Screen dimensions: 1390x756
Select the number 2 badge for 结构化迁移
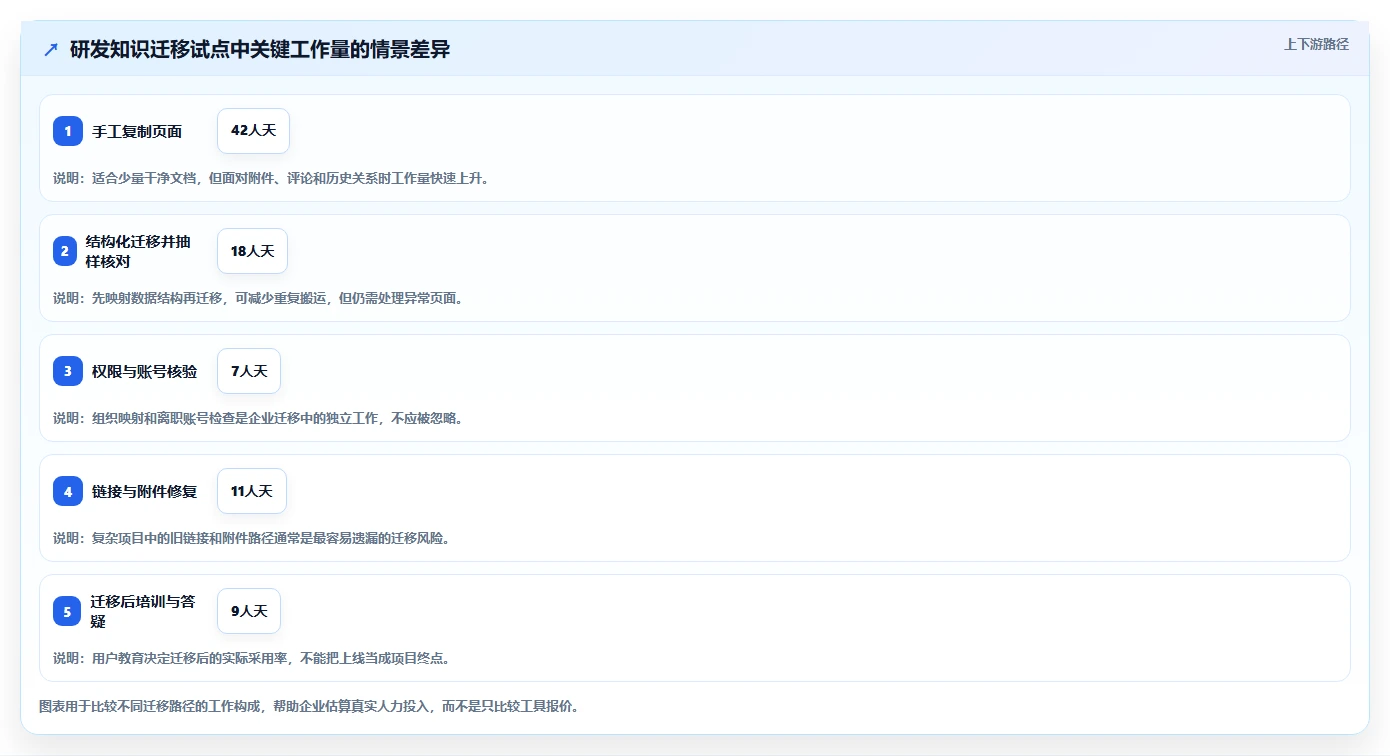coord(65,251)
